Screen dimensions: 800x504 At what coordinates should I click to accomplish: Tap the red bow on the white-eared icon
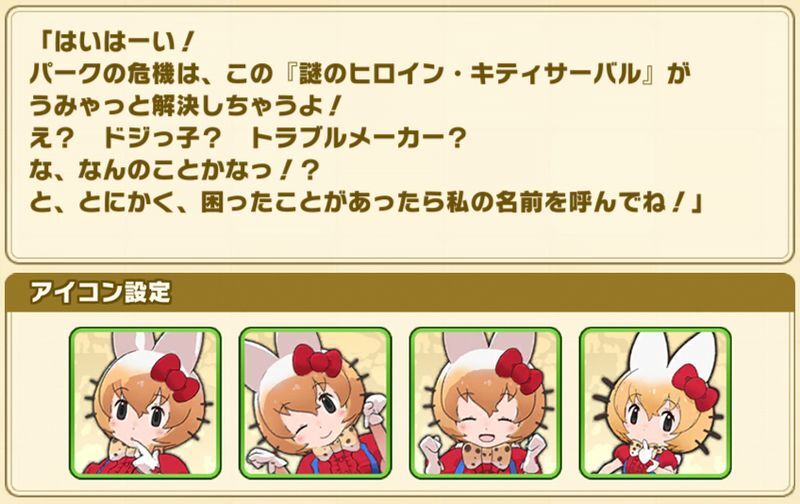pos(695,387)
